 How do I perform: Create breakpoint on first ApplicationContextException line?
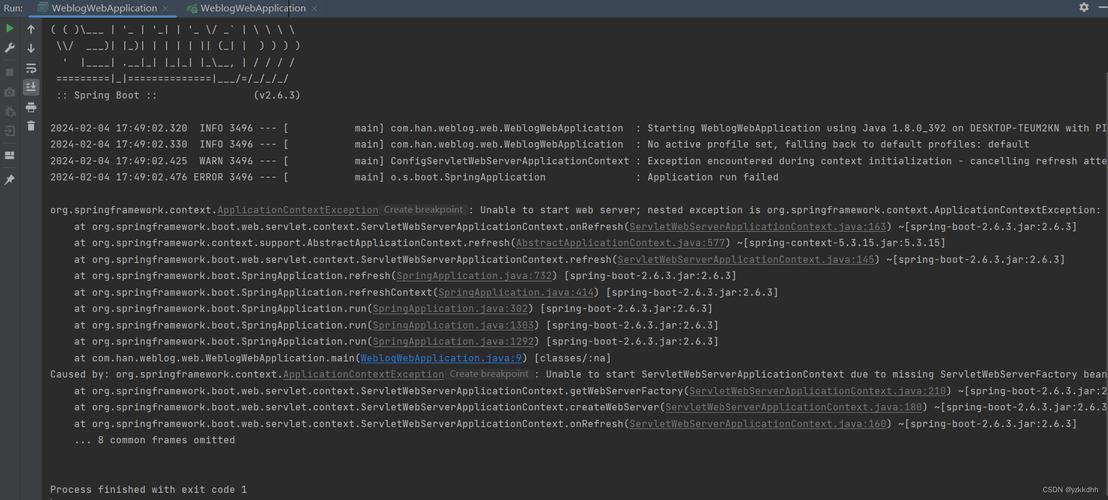pos(424,210)
